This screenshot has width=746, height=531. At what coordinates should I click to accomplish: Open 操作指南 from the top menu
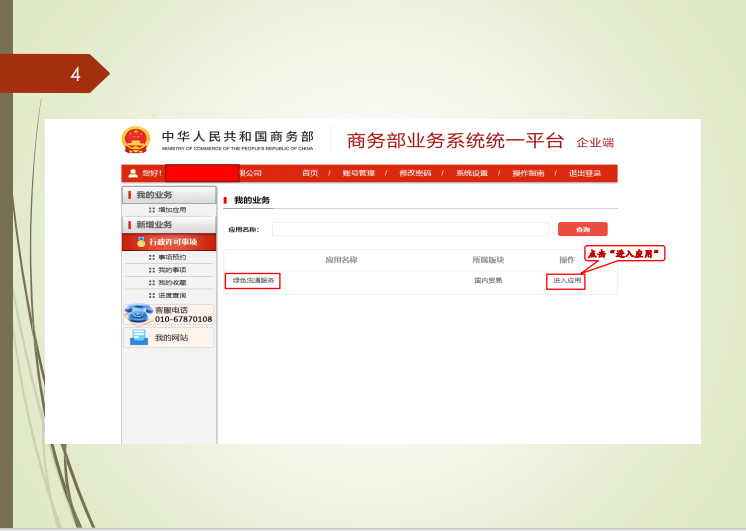(528, 173)
